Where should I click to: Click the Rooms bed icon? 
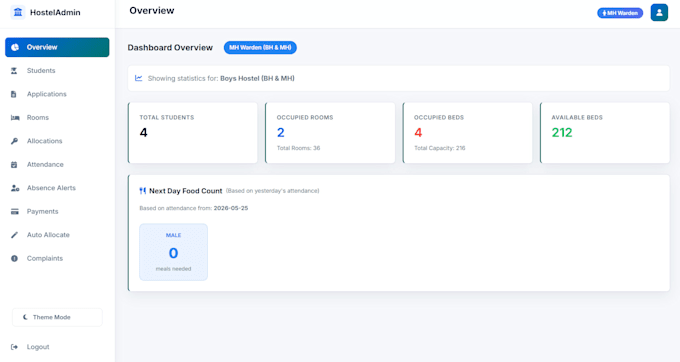pyautogui.click(x=15, y=117)
